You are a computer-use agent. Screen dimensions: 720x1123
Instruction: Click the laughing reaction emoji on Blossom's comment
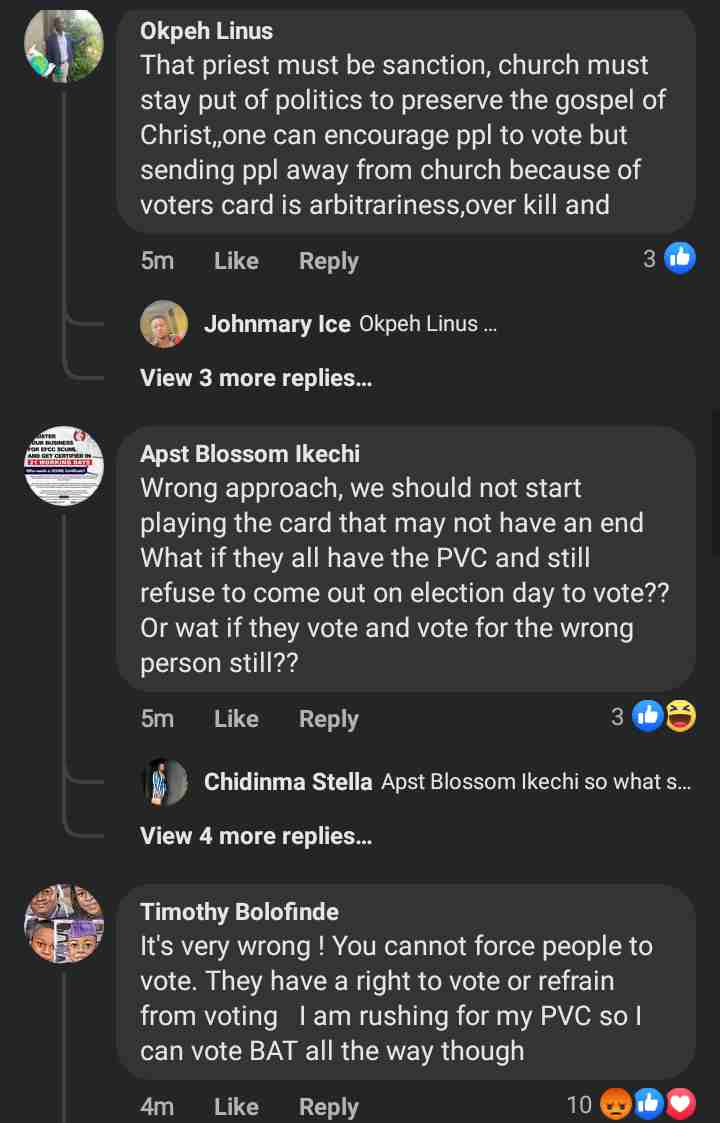click(681, 716)
